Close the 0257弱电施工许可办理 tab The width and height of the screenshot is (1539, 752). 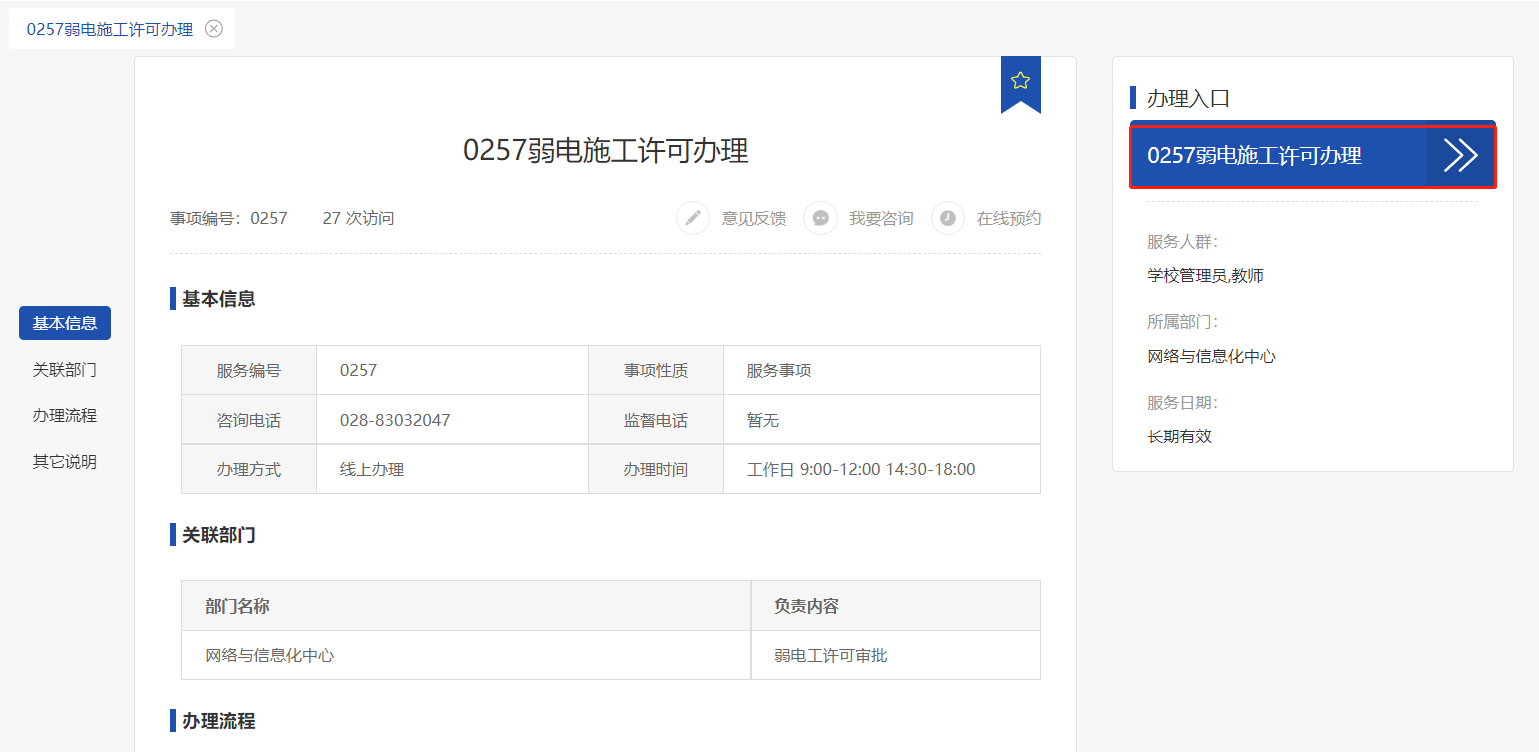213,29
